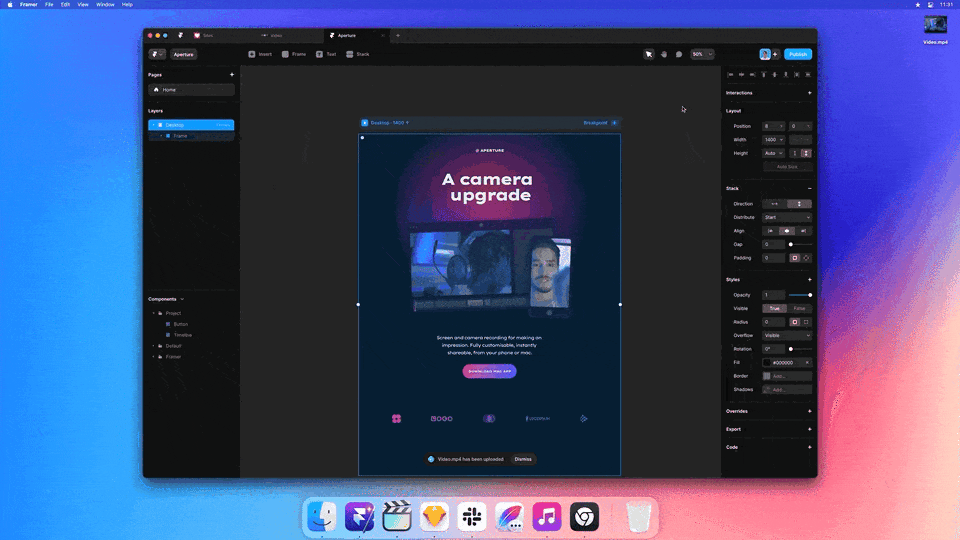The image size is (960, 540).
Task: Activate the hand pan tool
Action: (664, 54)
